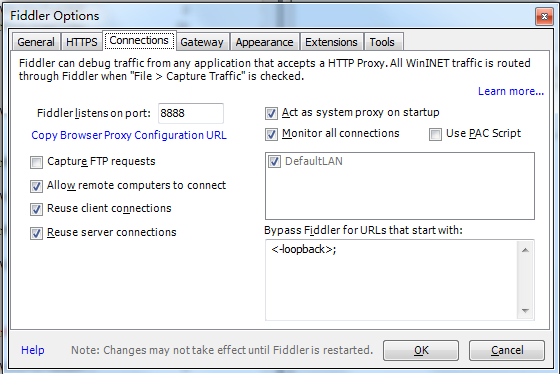
Task: Open the Appearance tab
Action: click(x=264, y=42)
